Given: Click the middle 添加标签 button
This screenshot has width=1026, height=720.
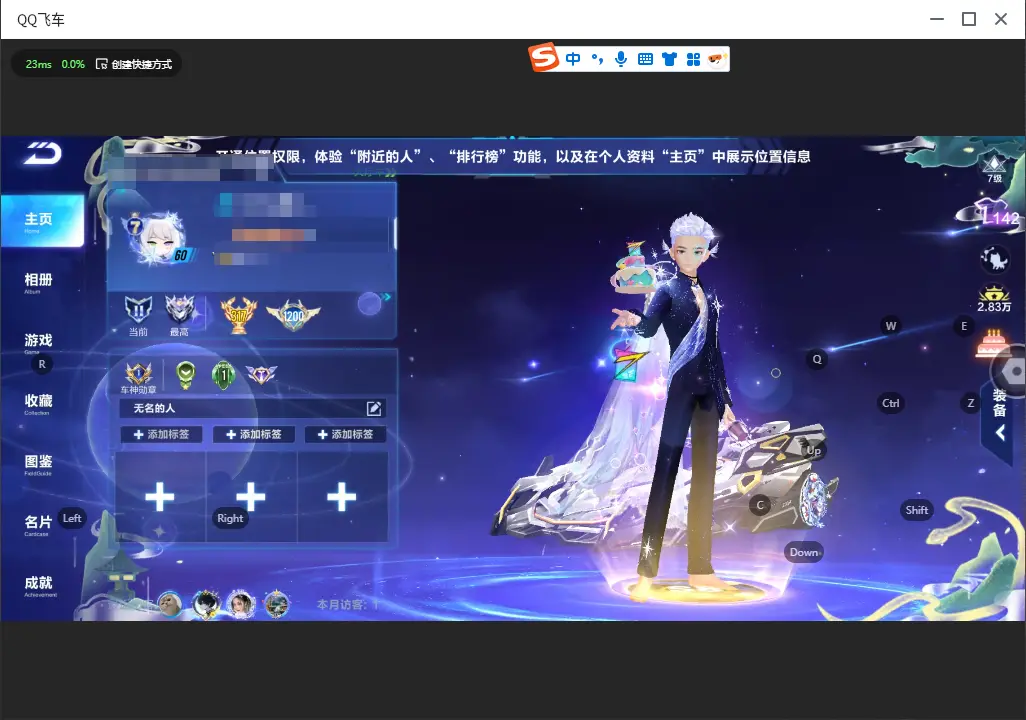Looking at the screenshot, I should click(x=253, y=434).
